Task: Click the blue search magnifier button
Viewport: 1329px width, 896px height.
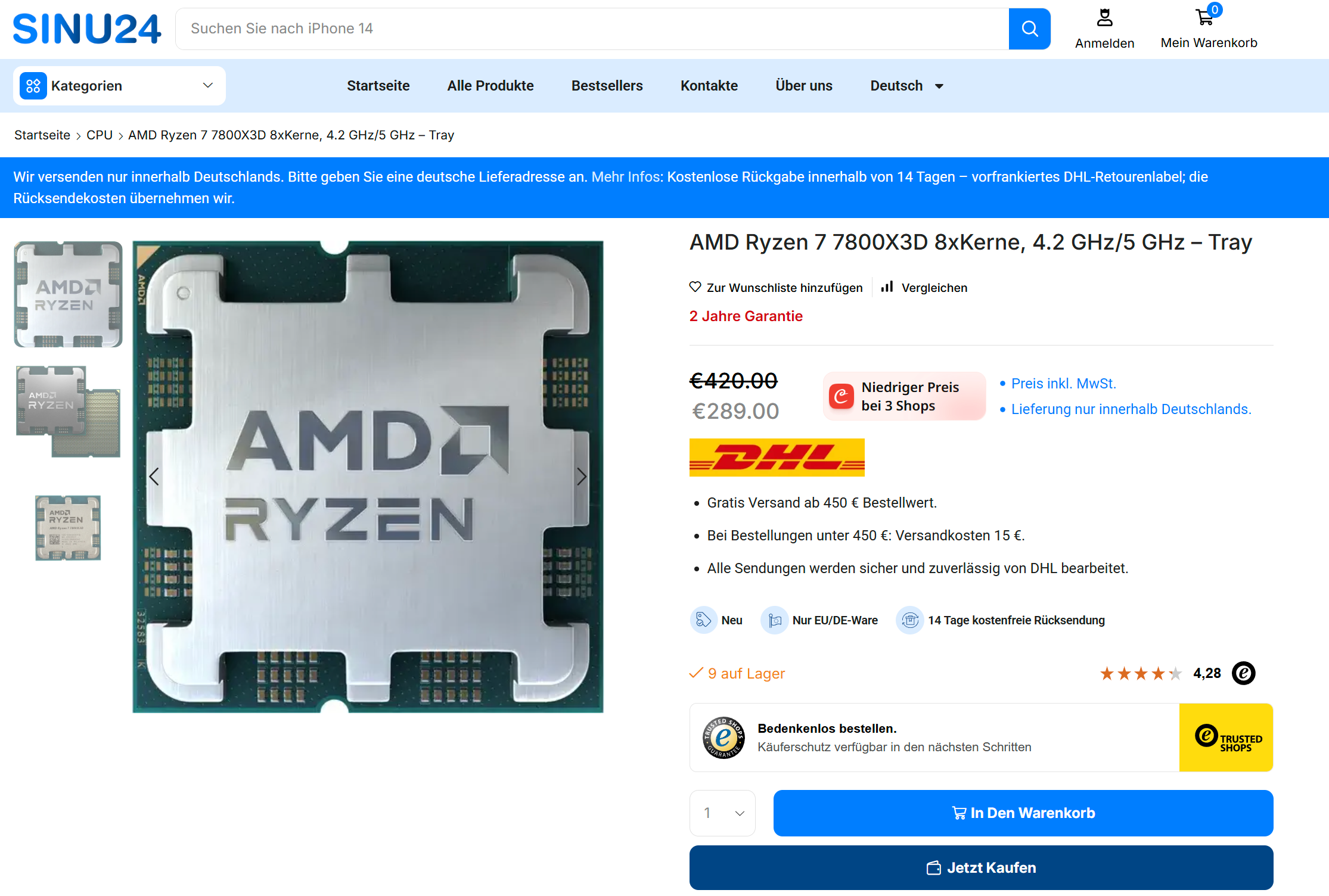Action: 1029,29
